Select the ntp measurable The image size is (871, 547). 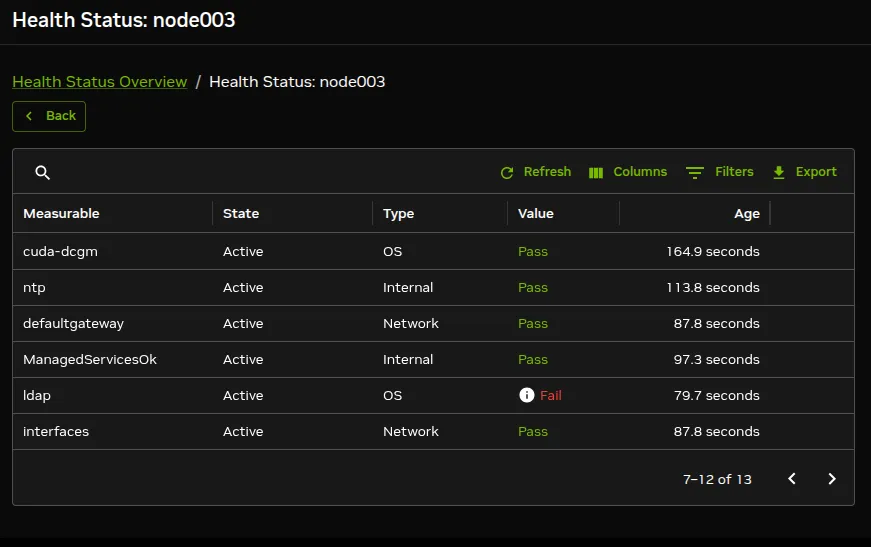[34, 288]
